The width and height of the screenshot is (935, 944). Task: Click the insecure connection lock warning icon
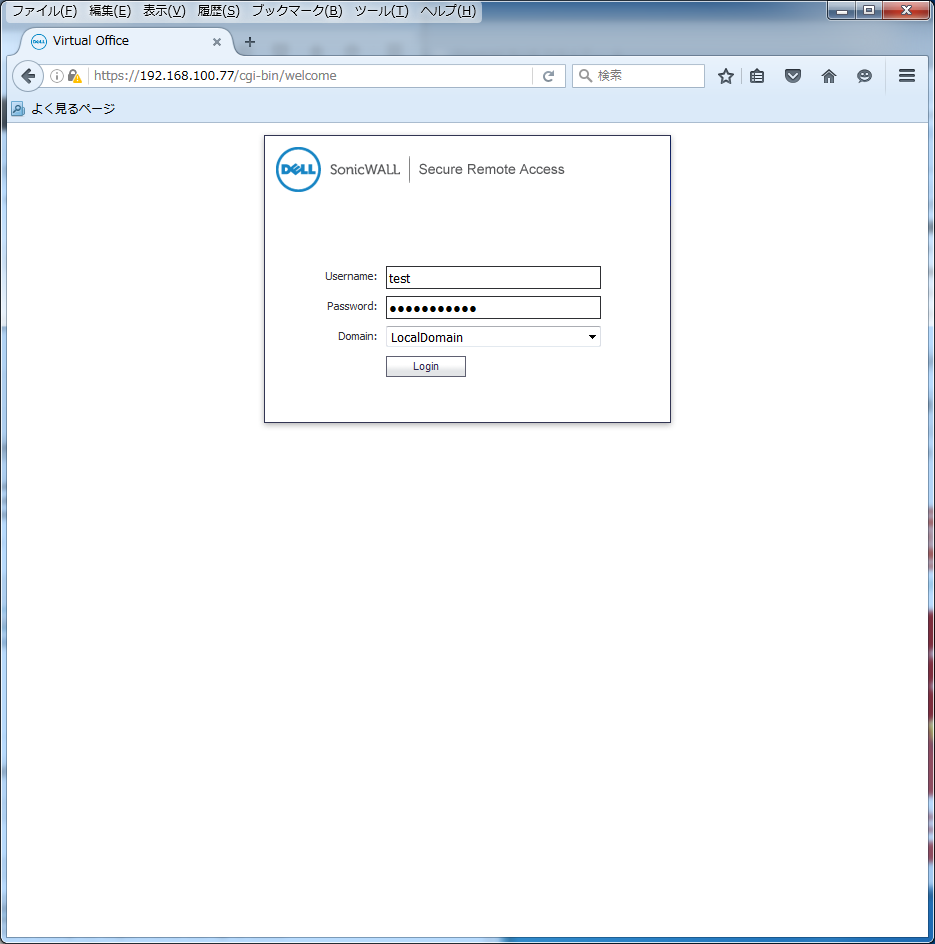(75, 76)
